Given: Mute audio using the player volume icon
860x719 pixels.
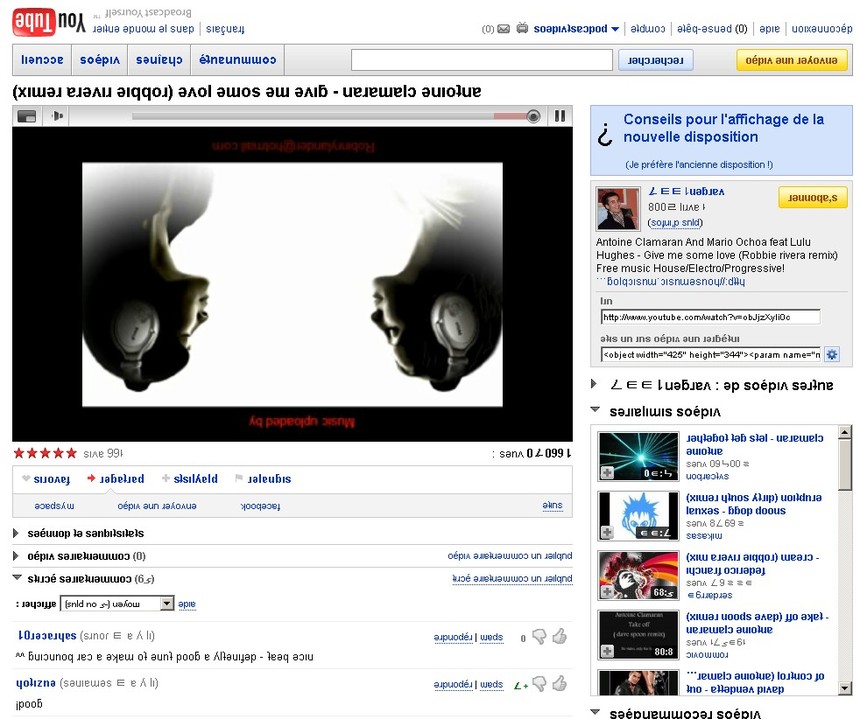Looking at the screenshot, I should [x=57, y=114].
